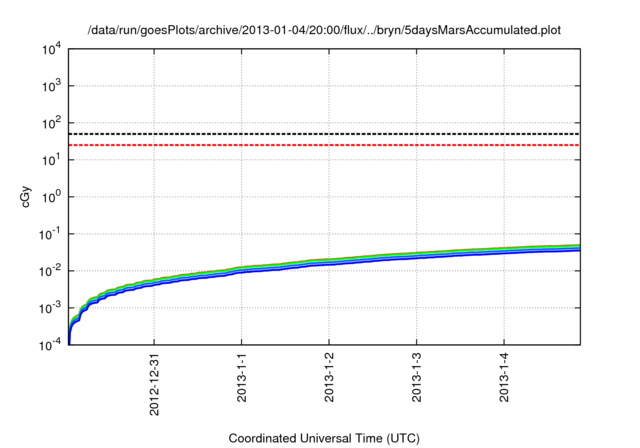Click the blue accumulated dose curve
The width and height of the screenshot is (640, 448).
coord(329,263)
